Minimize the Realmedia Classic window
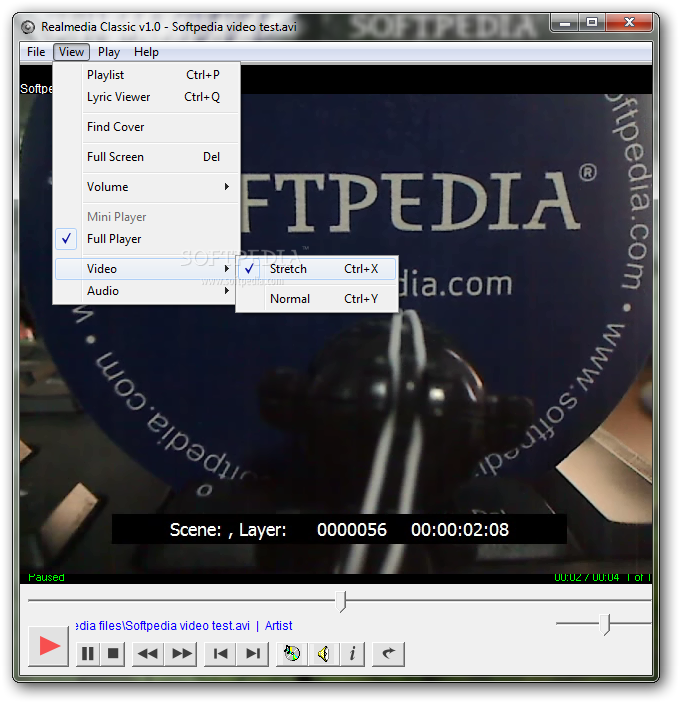 [x=565, y=23]
